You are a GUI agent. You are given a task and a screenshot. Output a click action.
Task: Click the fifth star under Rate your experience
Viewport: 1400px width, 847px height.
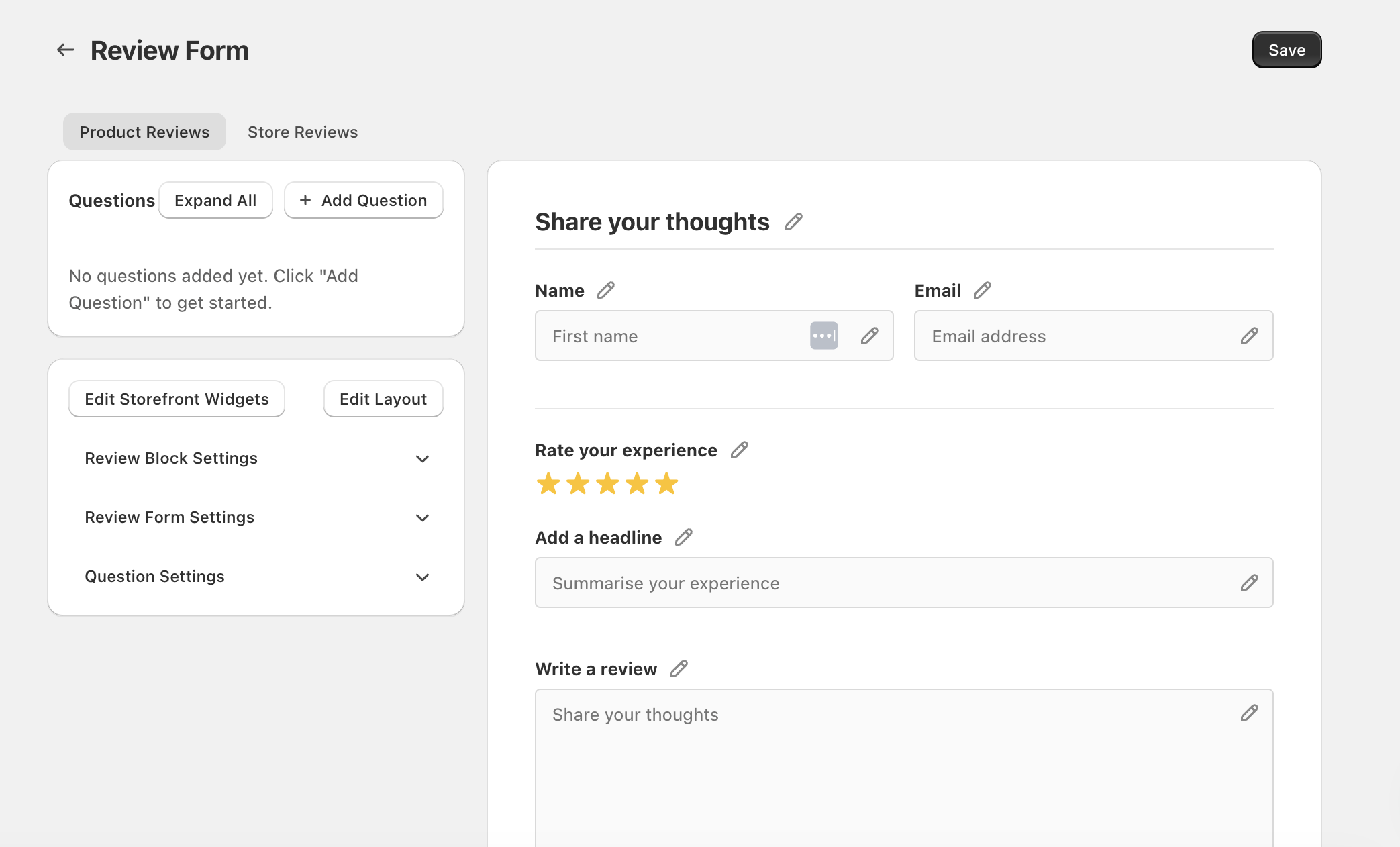665,483
